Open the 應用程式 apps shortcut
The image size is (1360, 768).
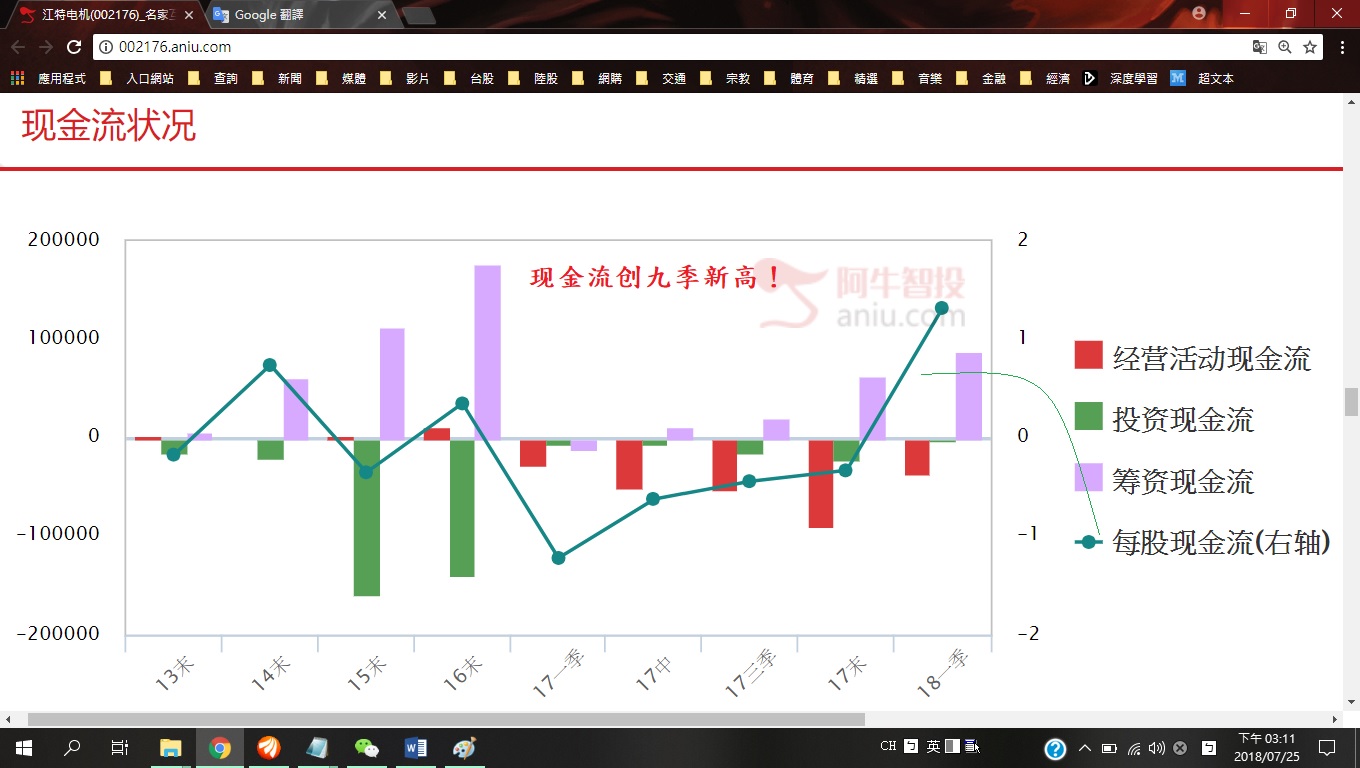point(48,78)
